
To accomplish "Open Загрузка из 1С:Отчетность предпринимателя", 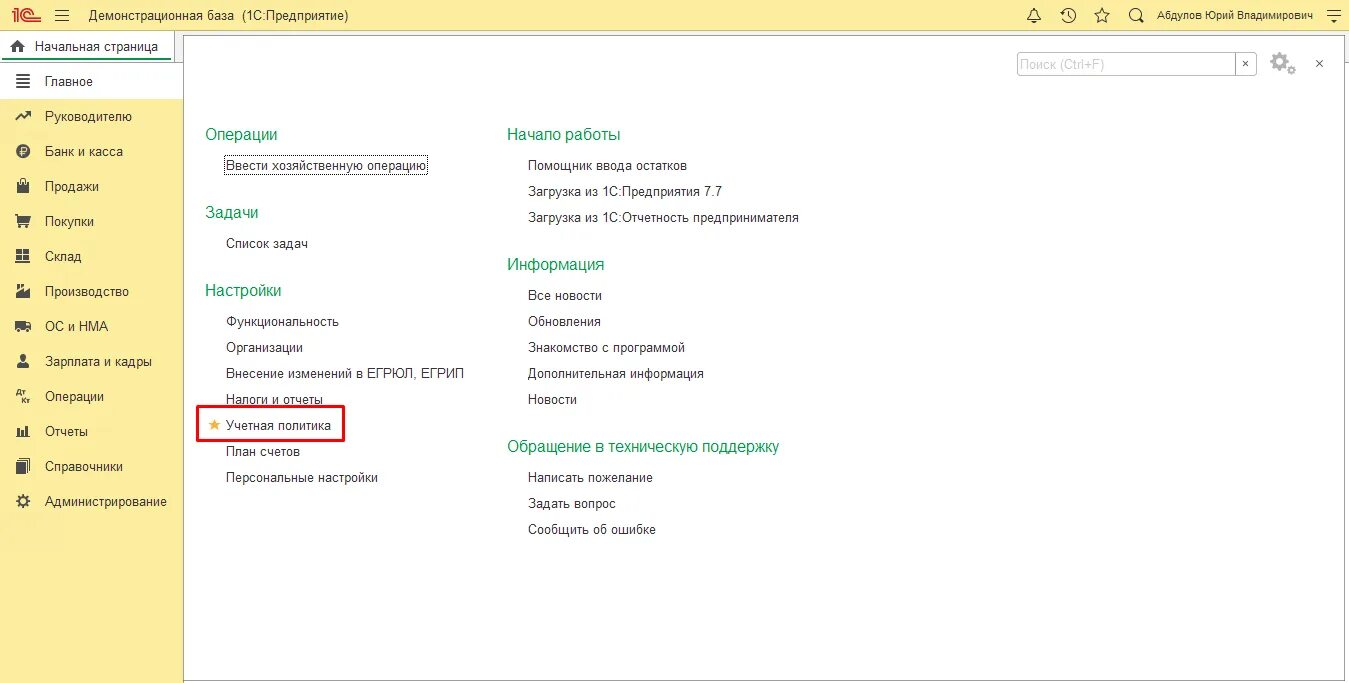I will coord(663,218).
